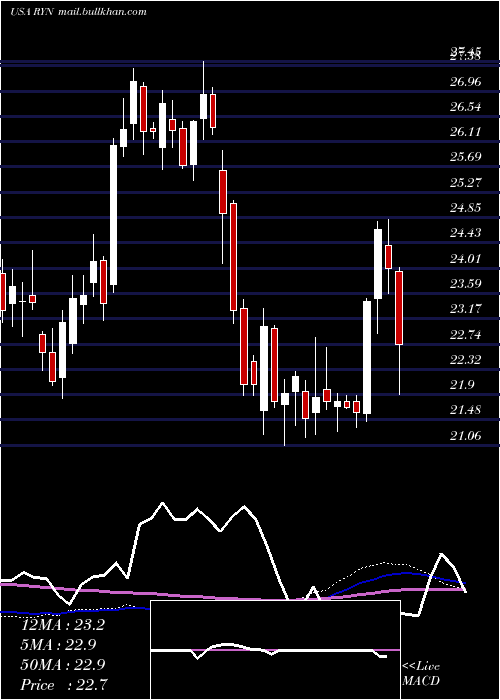
Task: Click the 23.59 price axis label
Action: [x=466, y=283]
